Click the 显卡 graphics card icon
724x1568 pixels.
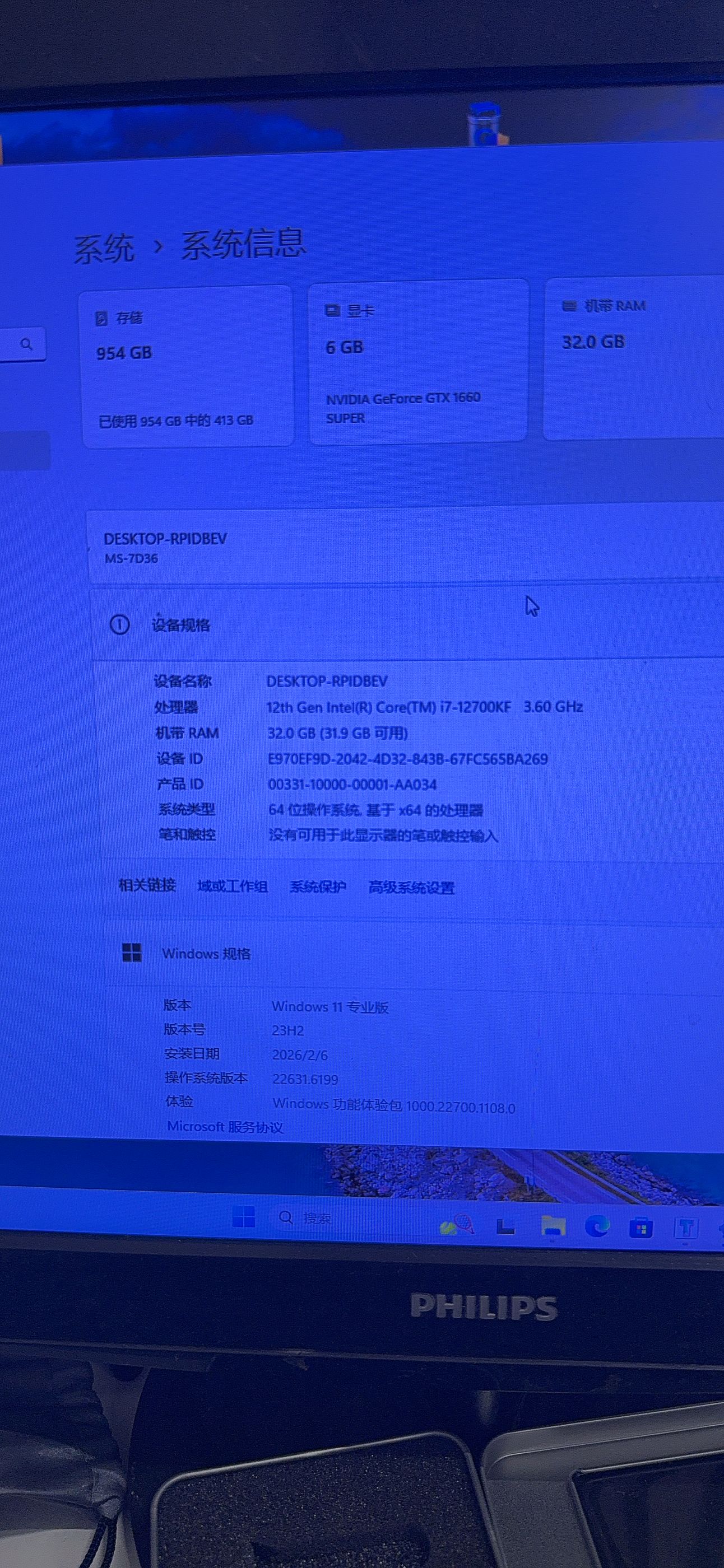click(332, 311)
